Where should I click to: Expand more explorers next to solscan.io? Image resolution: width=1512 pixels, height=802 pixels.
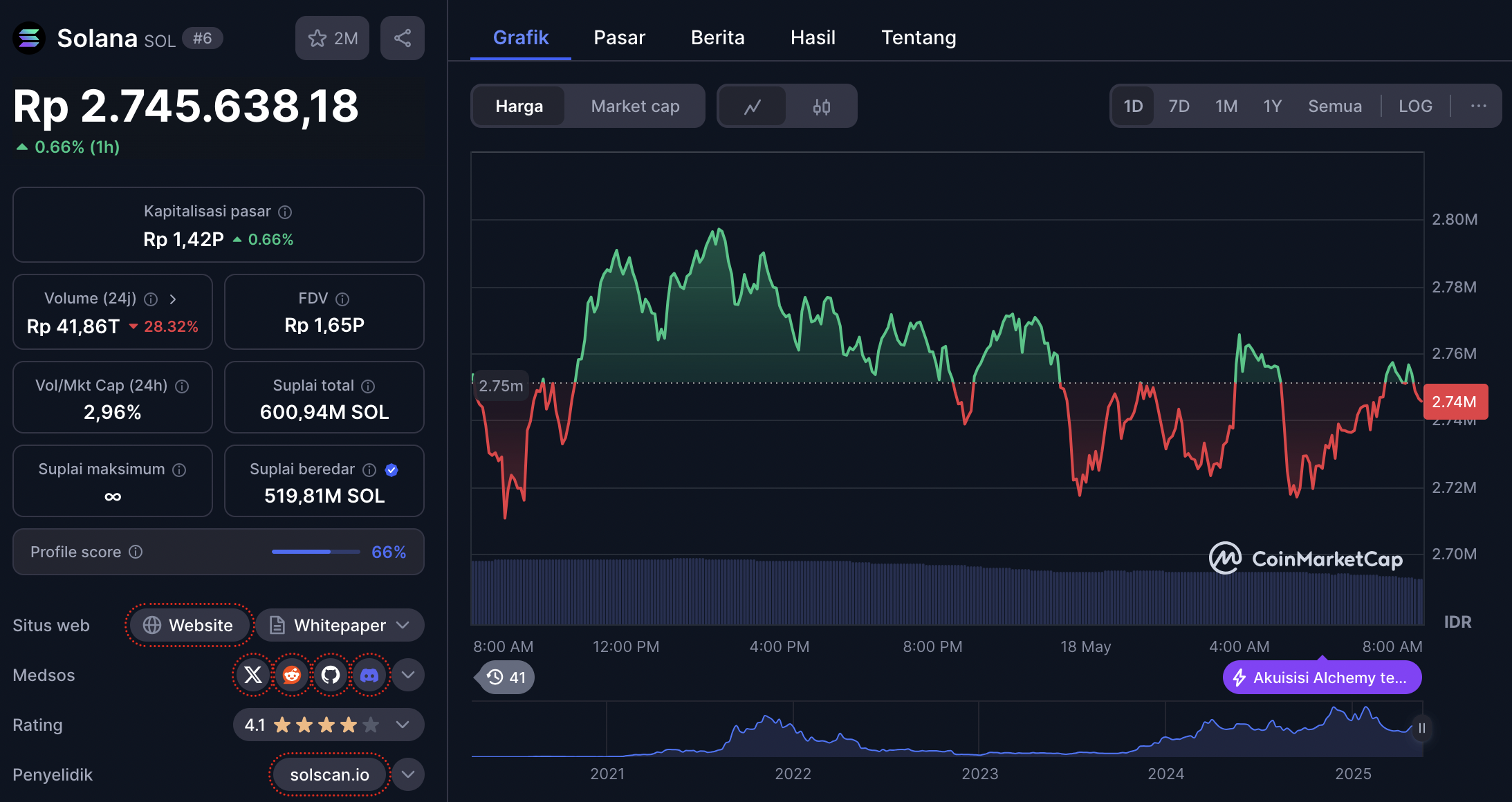pos(408,774)
